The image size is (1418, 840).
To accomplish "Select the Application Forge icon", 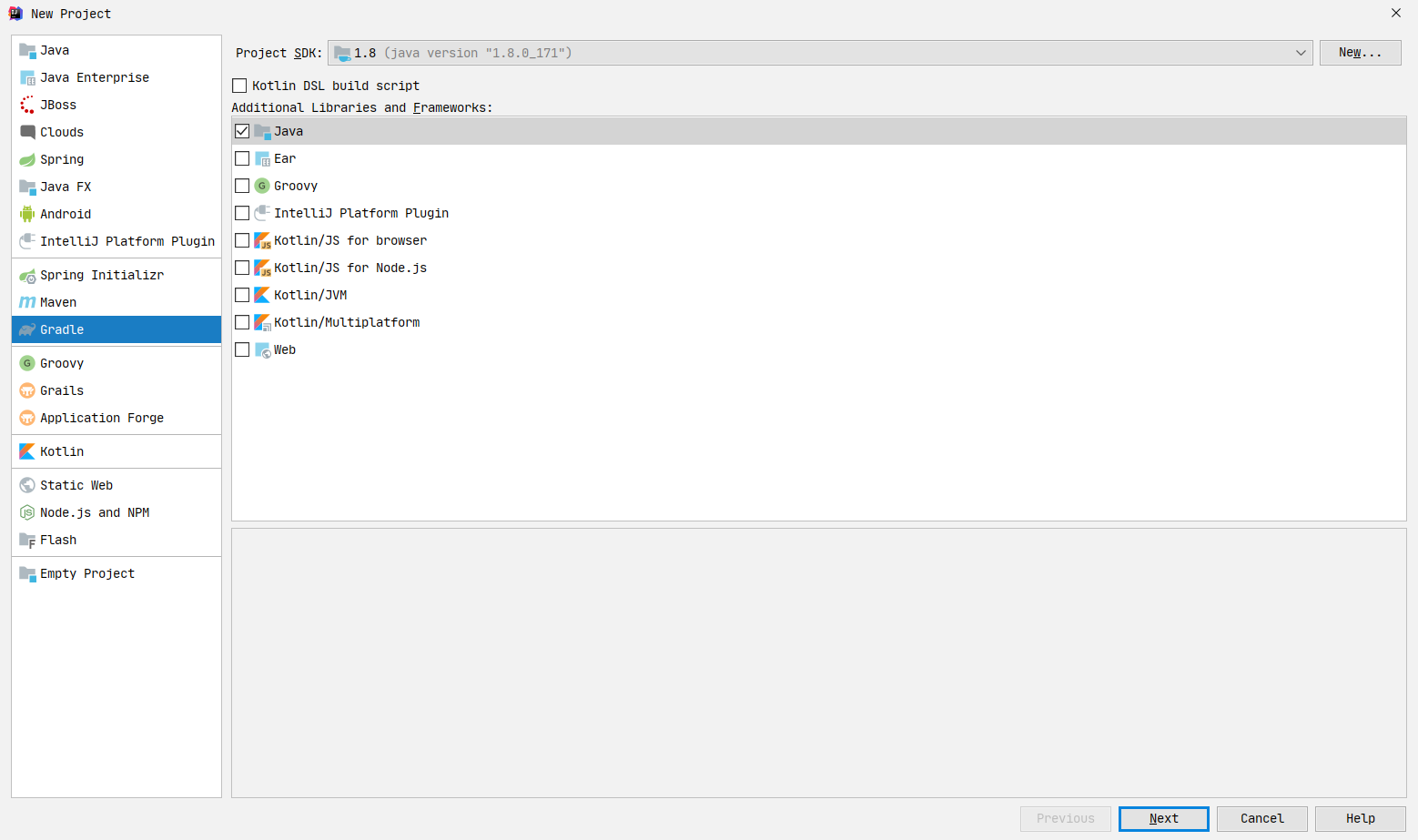I will (27, 418).
